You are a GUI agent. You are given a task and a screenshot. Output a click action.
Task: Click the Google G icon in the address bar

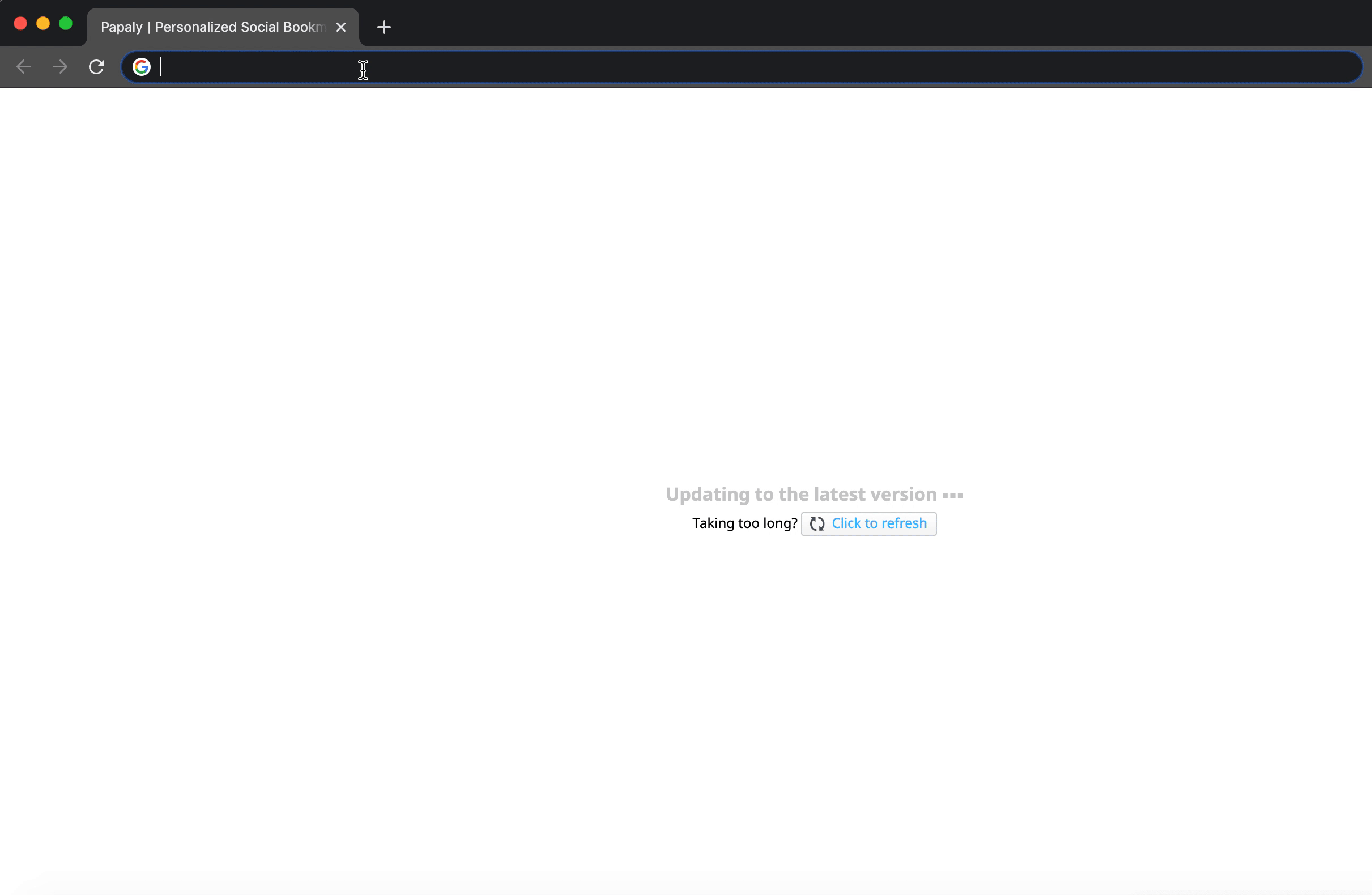[x=141, y=67]
